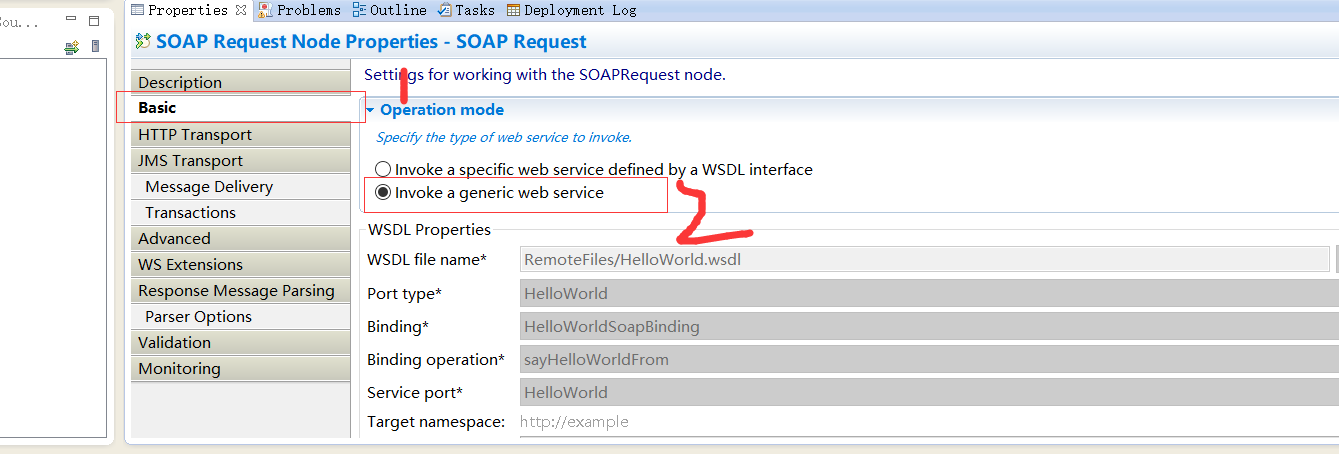The width and height of the screenshot is (1339, 454).
Task: Select 'Invoke a specific web service' radio option
Action: click(x=383, y=170)
